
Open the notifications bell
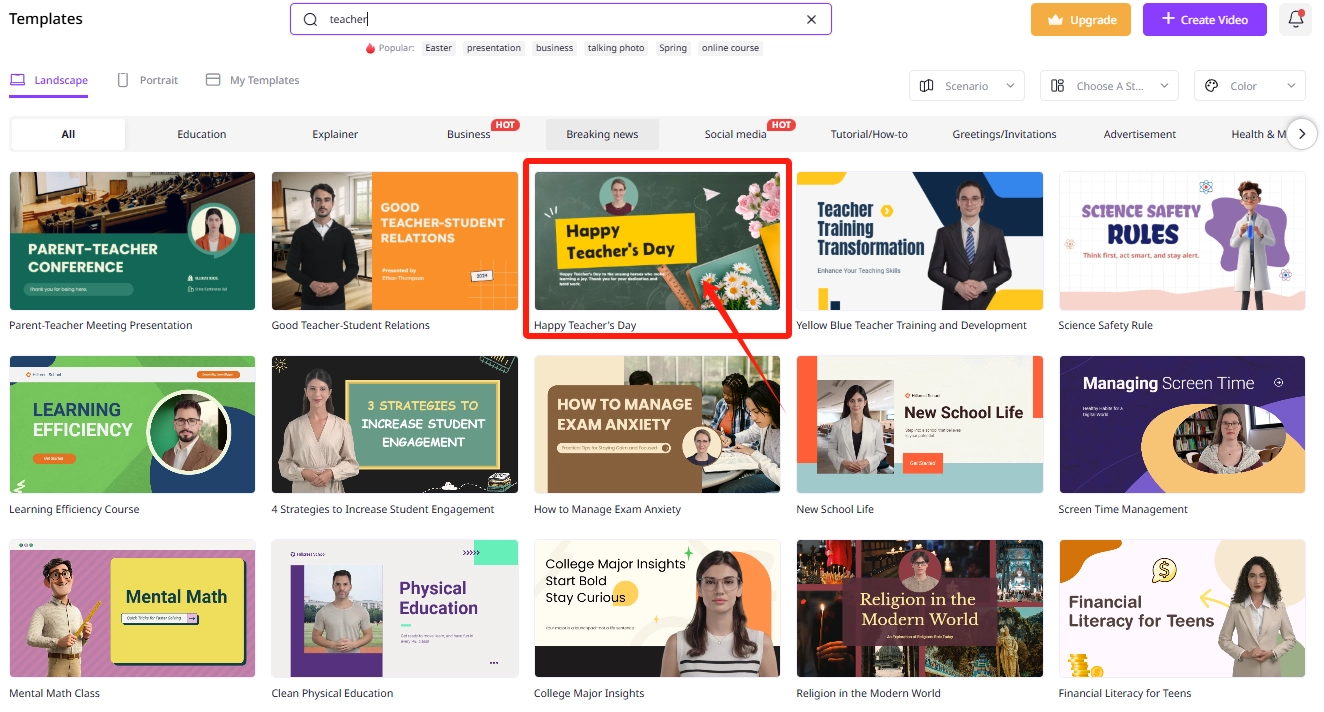[x=1295, y=20]
